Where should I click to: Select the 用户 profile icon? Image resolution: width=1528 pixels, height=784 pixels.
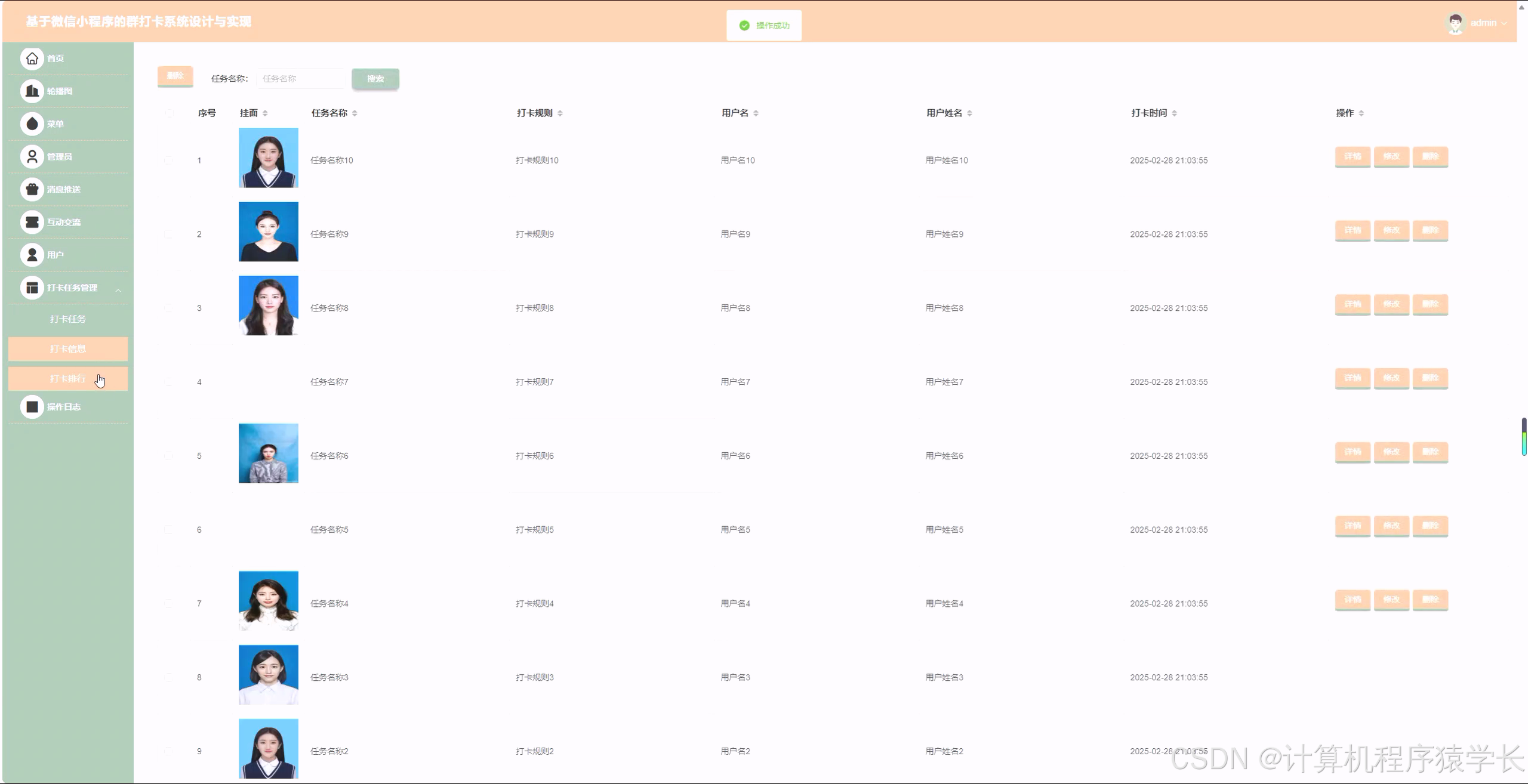[x=32, y=255]
